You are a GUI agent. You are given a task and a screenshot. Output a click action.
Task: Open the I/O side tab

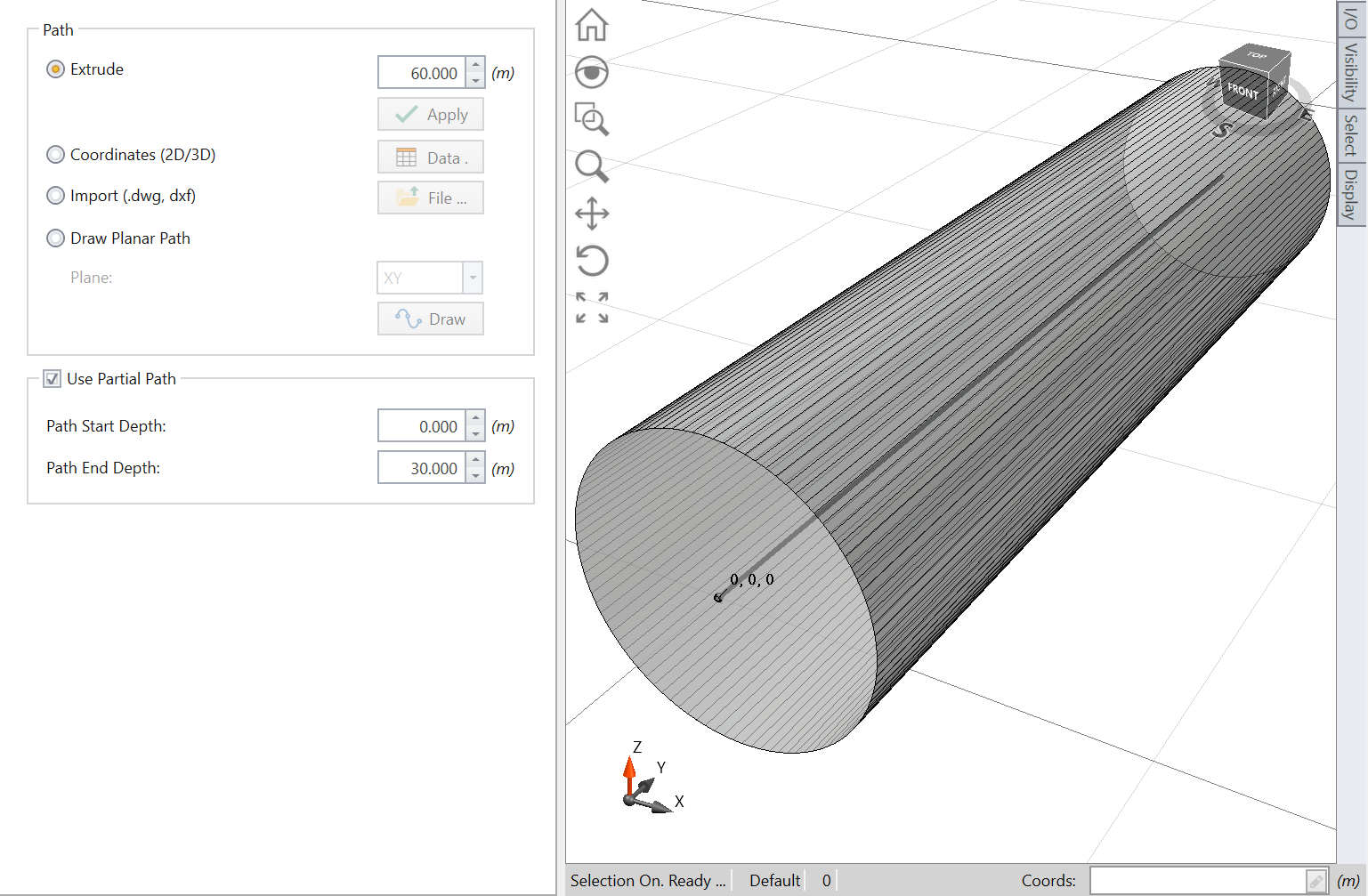coord(1351,19)
